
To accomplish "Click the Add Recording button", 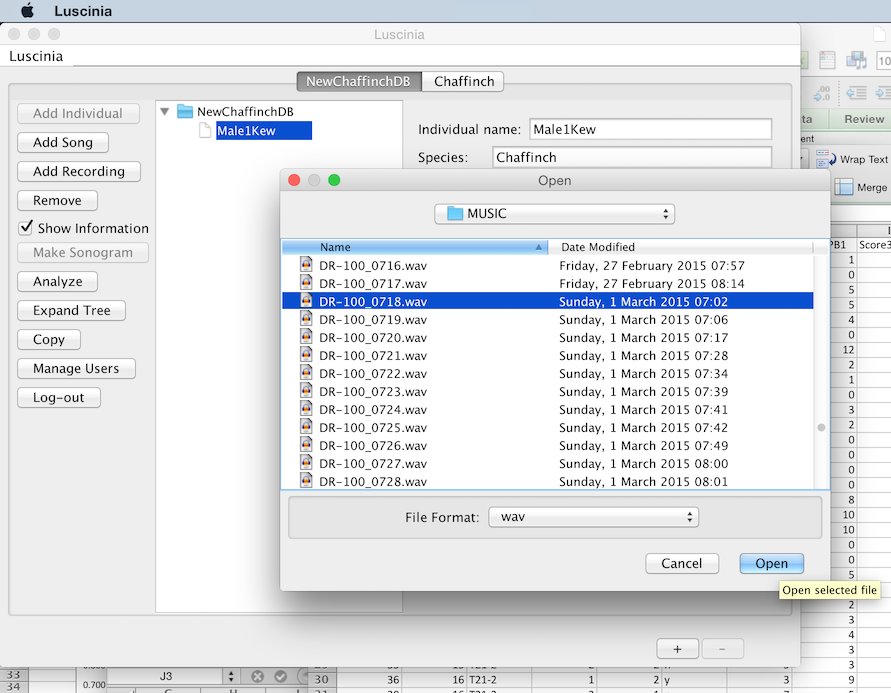I will coord(78,172).
